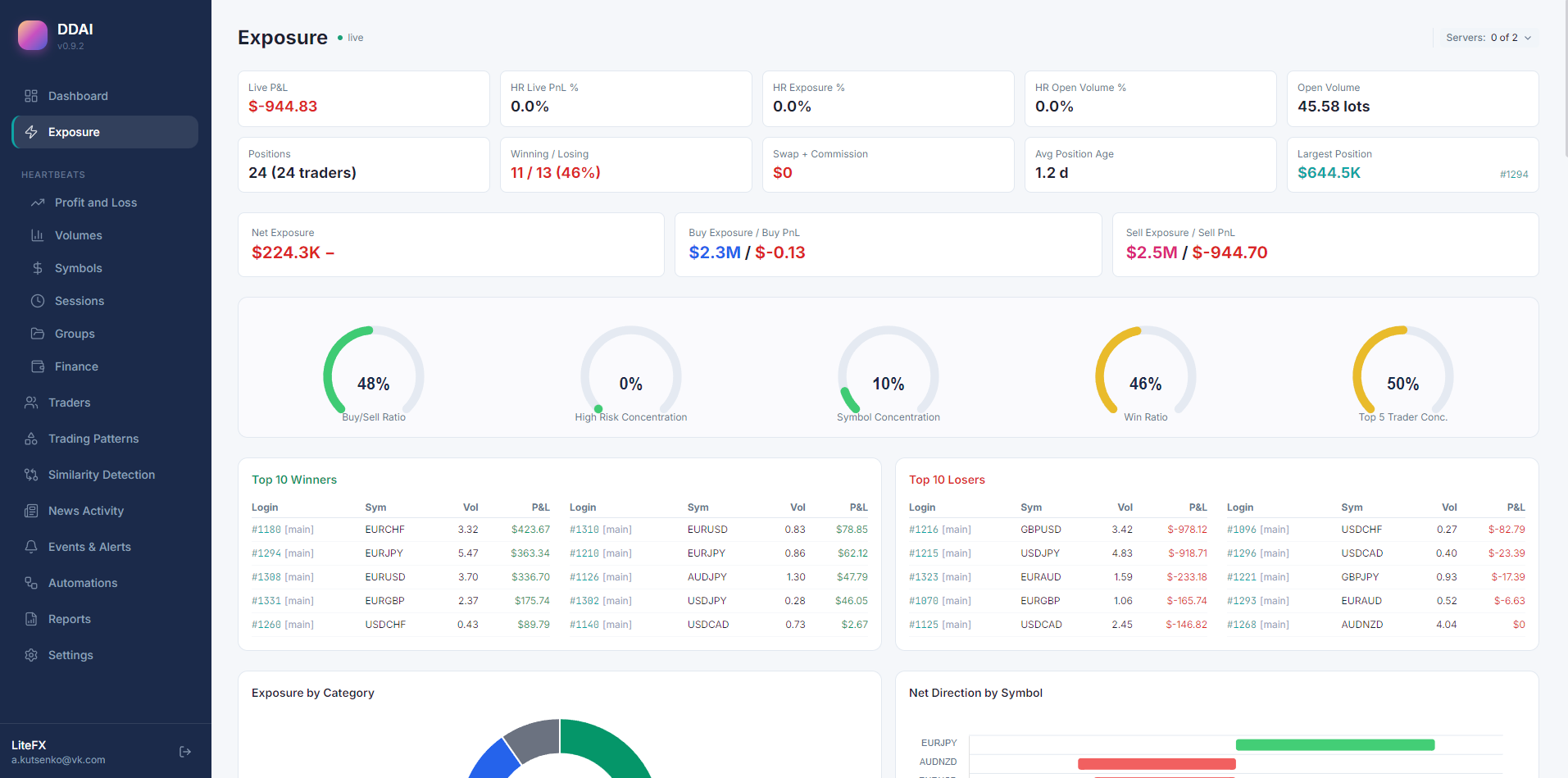This screenshot has height=778, width=1568.
Task: Open the Trading Patterns page
Action: pos(105,439)
